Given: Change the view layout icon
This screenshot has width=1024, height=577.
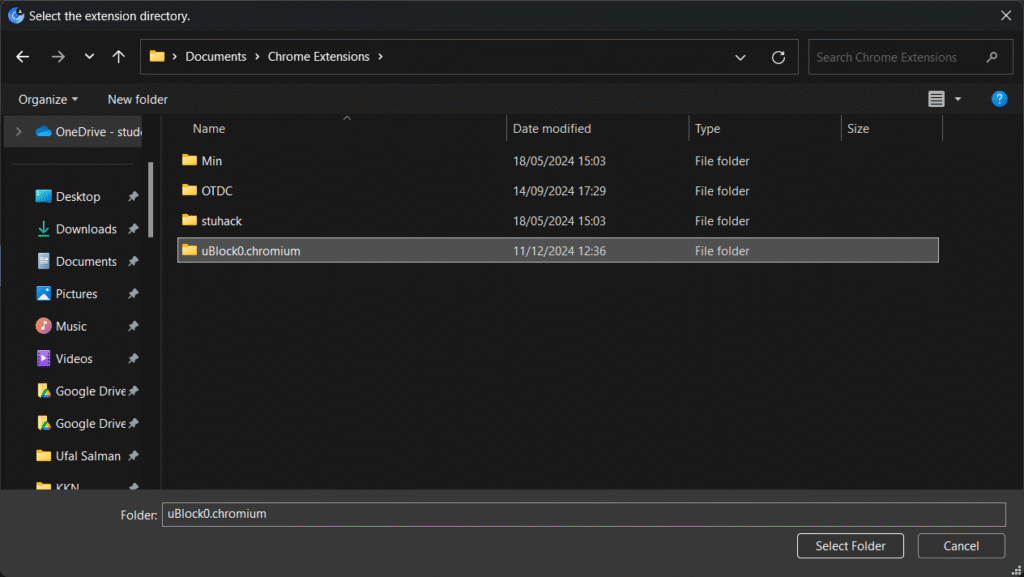Looking at the screenshot, I should pos(936,99).
